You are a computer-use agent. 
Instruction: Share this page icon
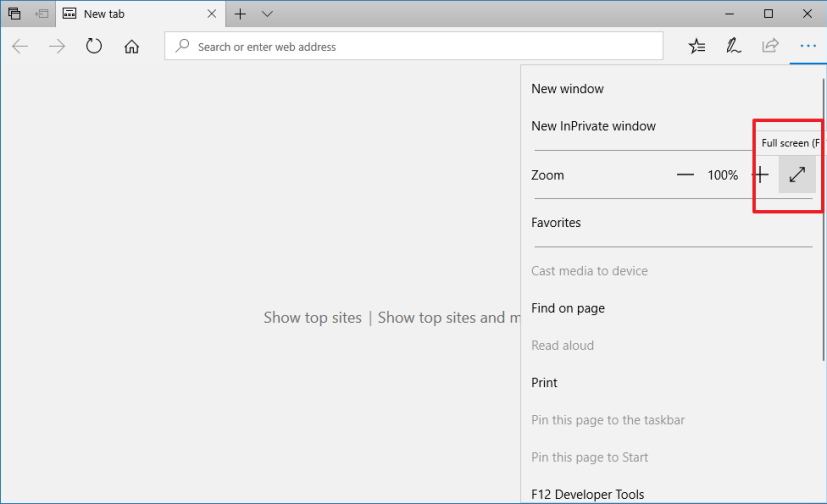click(770, 46)
